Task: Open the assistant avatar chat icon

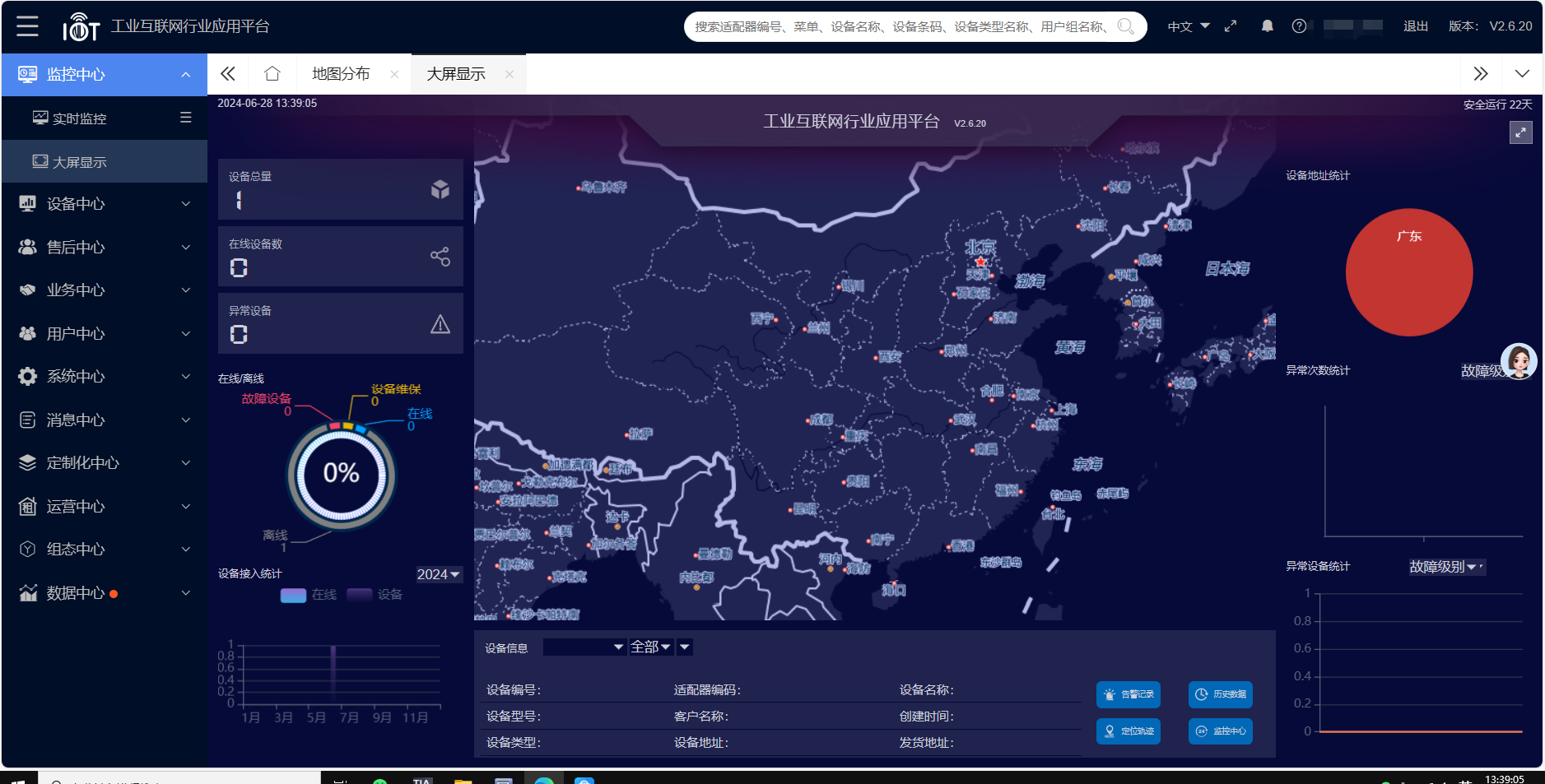Action: (1519, 361)
